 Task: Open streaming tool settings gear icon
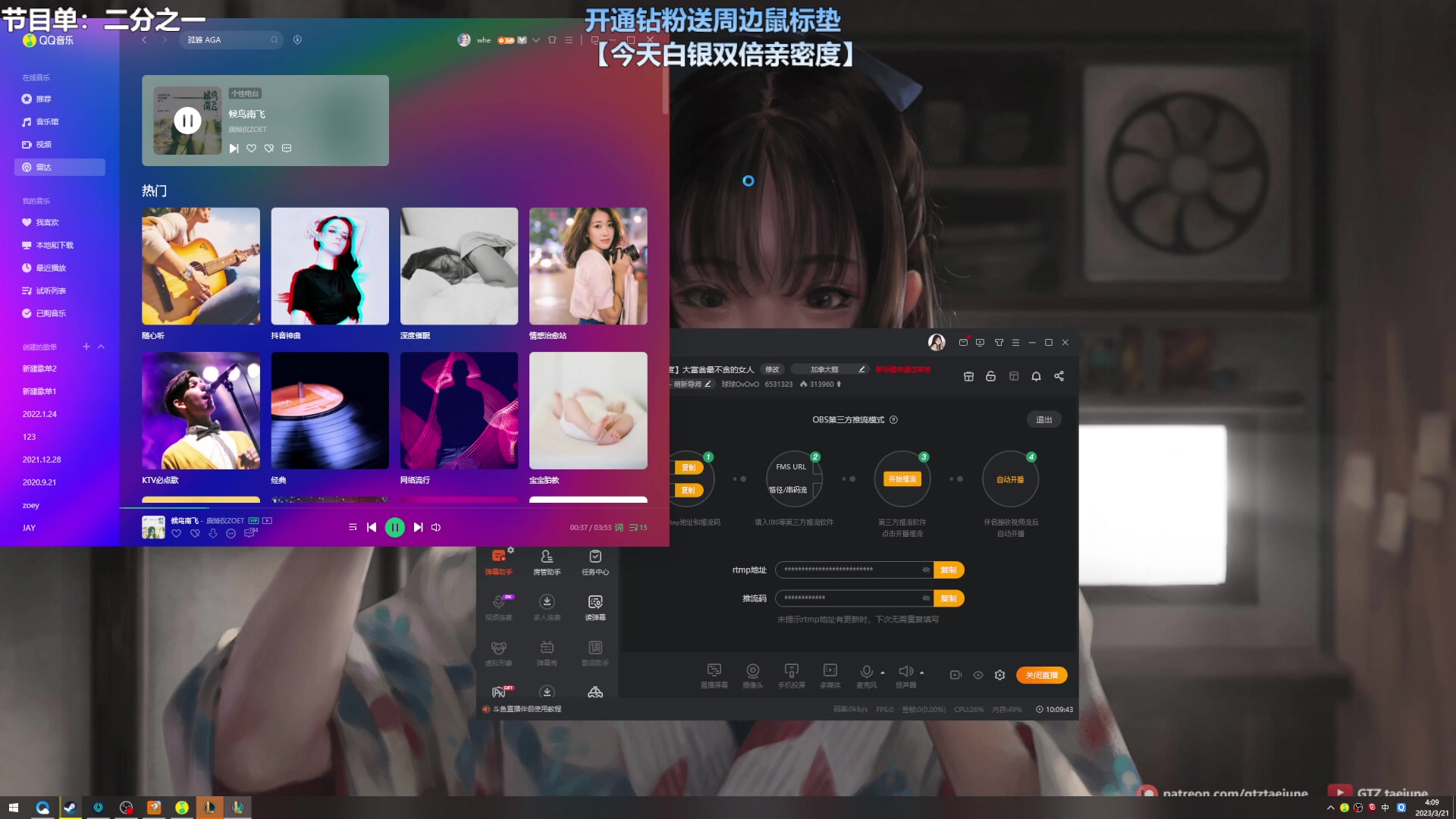[999, 675]
